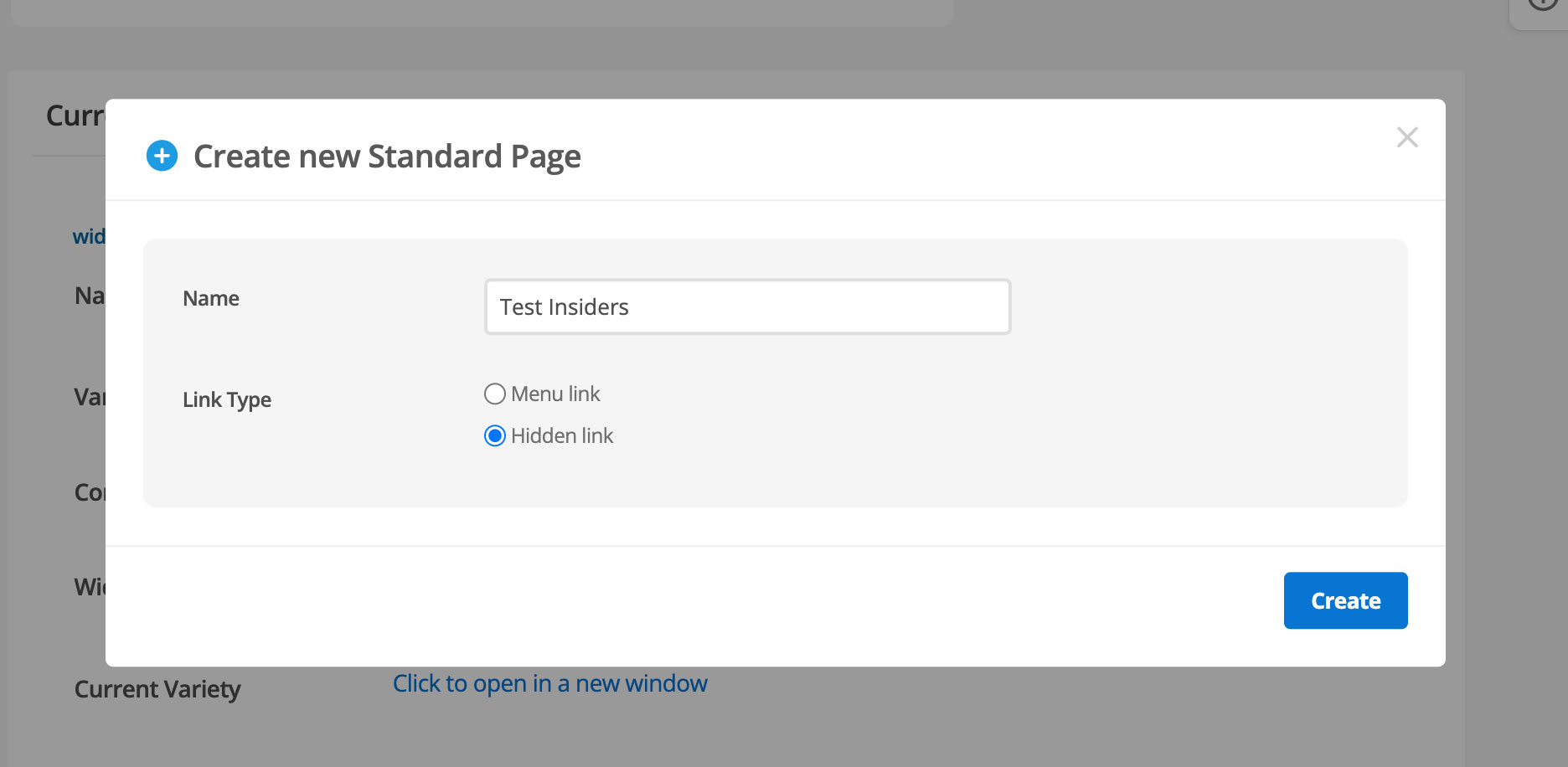
Task: Close the Create new Standard Page dialog
Action: pyautogui.click(x=1407, y=137)
